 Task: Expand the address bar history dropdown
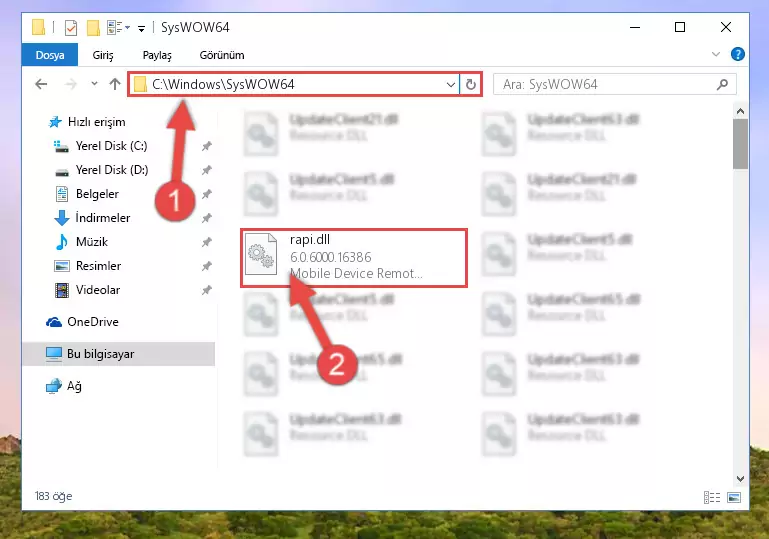(451, 84)
